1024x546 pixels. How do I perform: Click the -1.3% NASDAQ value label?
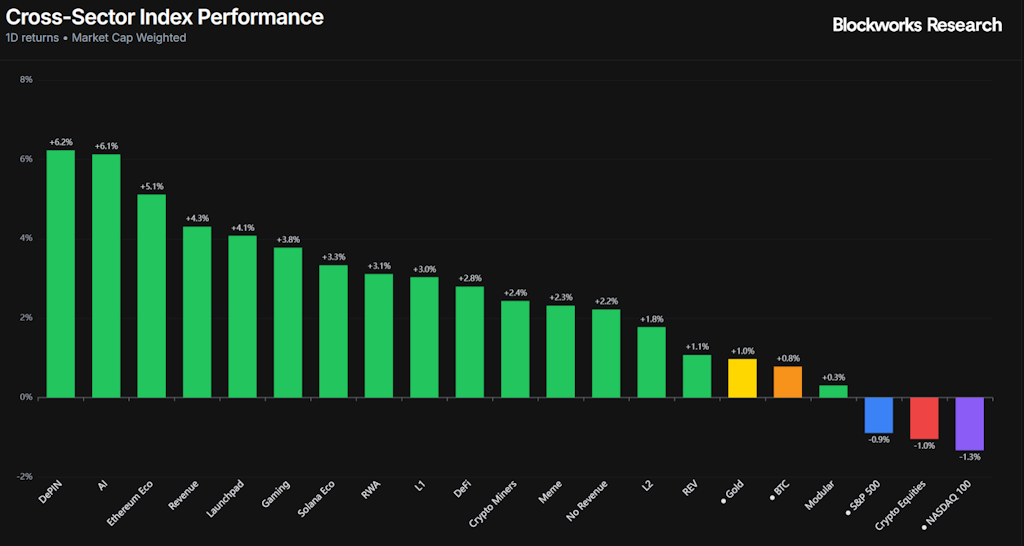tap(970, 457)
